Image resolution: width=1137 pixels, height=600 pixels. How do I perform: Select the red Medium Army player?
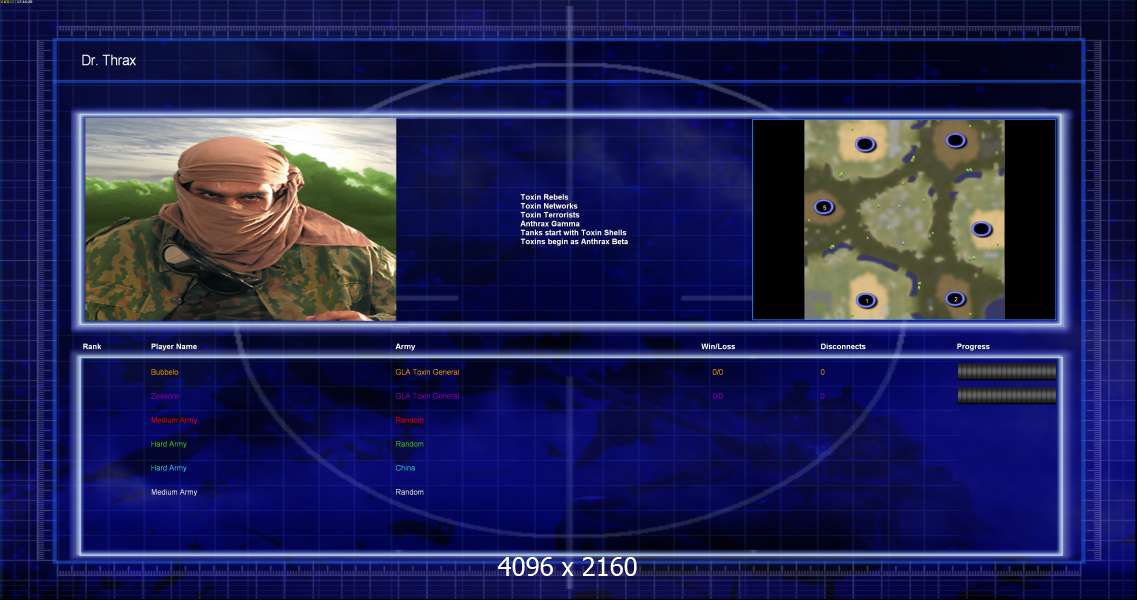coord(174,420)
